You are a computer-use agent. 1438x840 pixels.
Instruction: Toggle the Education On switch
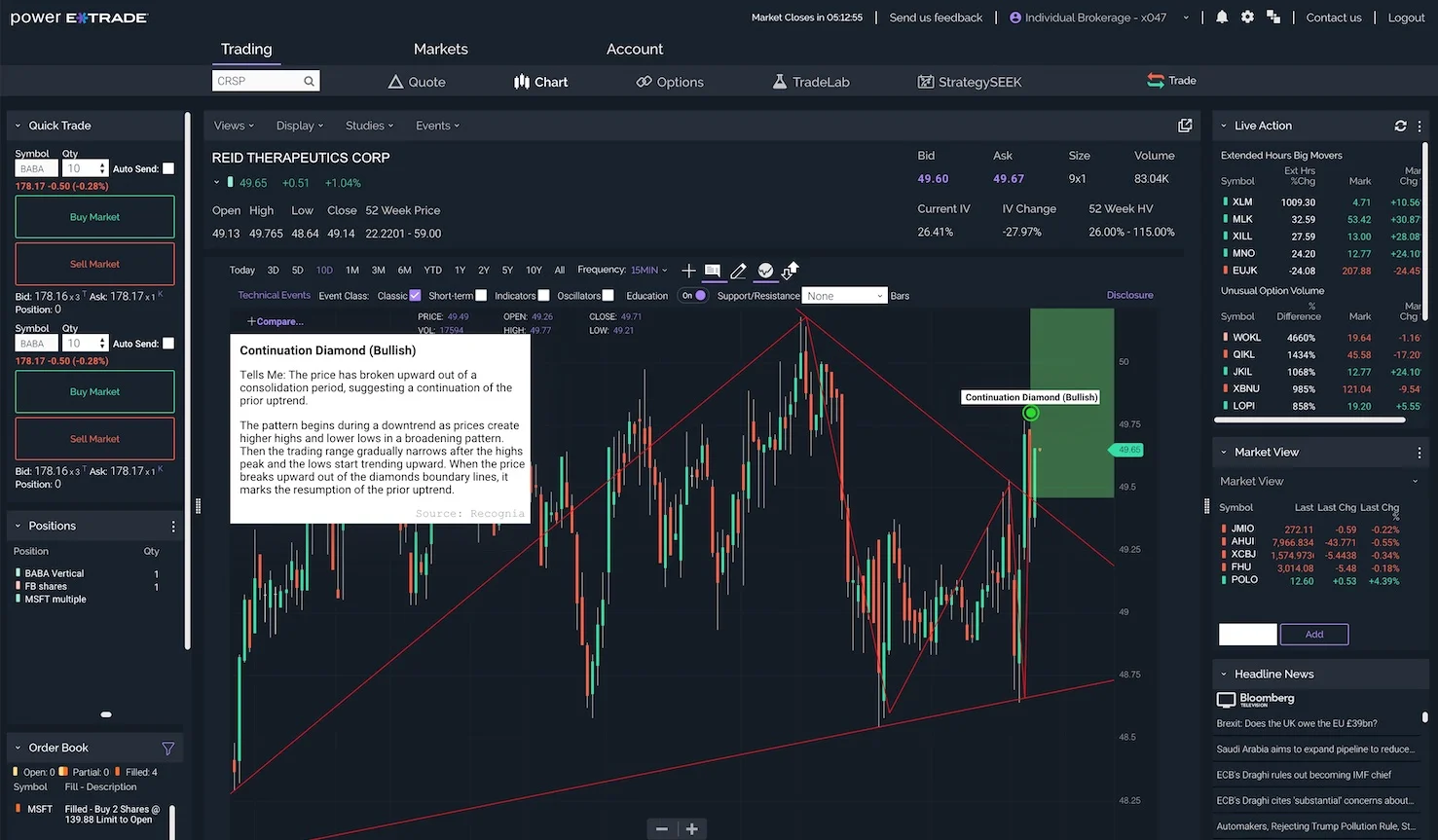pos(693,296)
